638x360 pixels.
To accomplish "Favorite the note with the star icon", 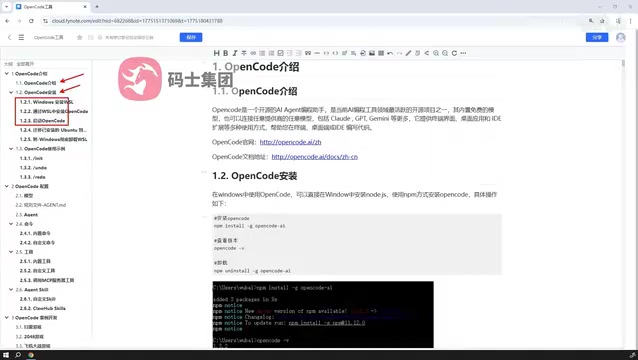I will click(x=79, y=37).
